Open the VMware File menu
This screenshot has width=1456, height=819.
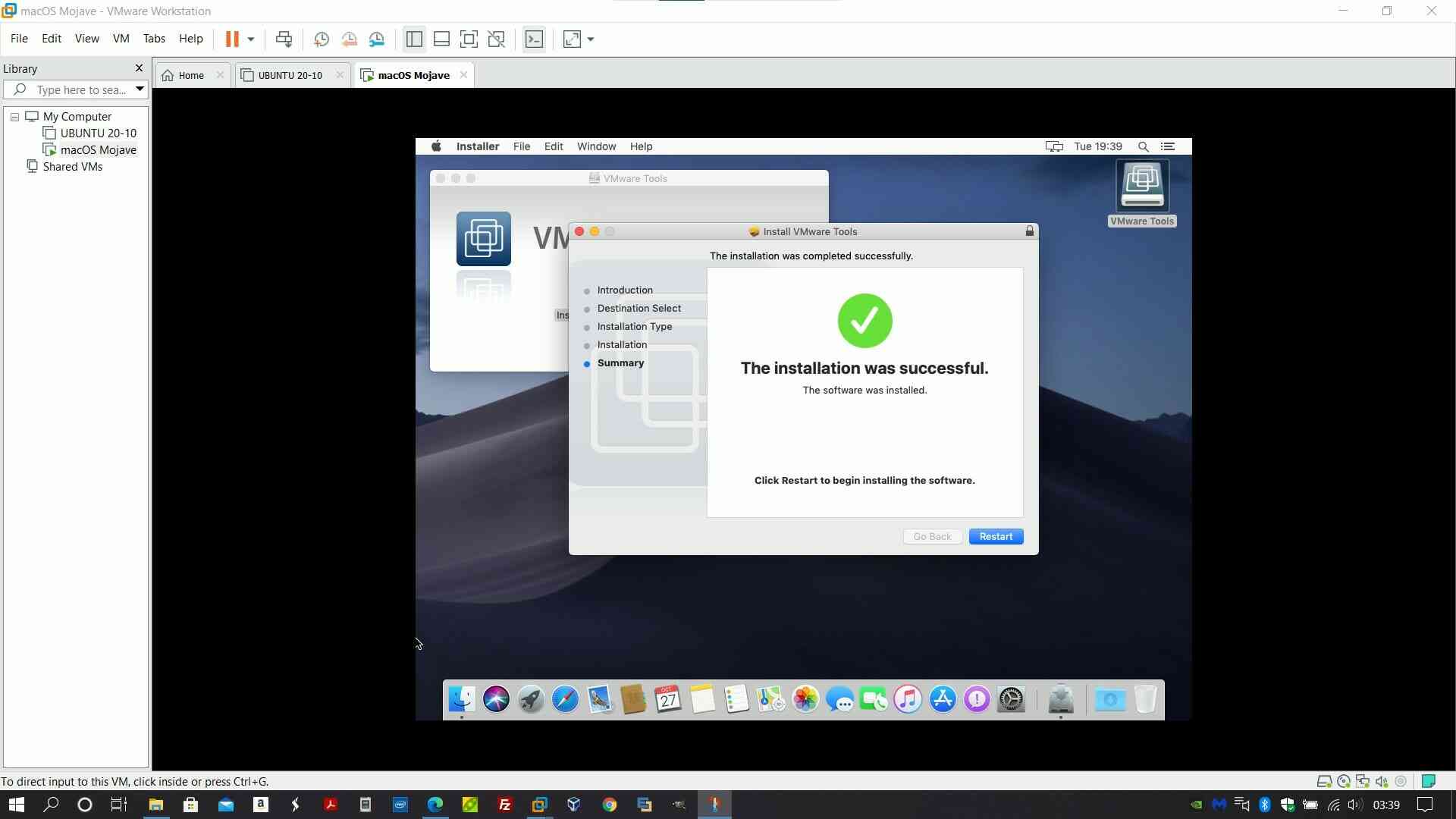click(19, 39)
